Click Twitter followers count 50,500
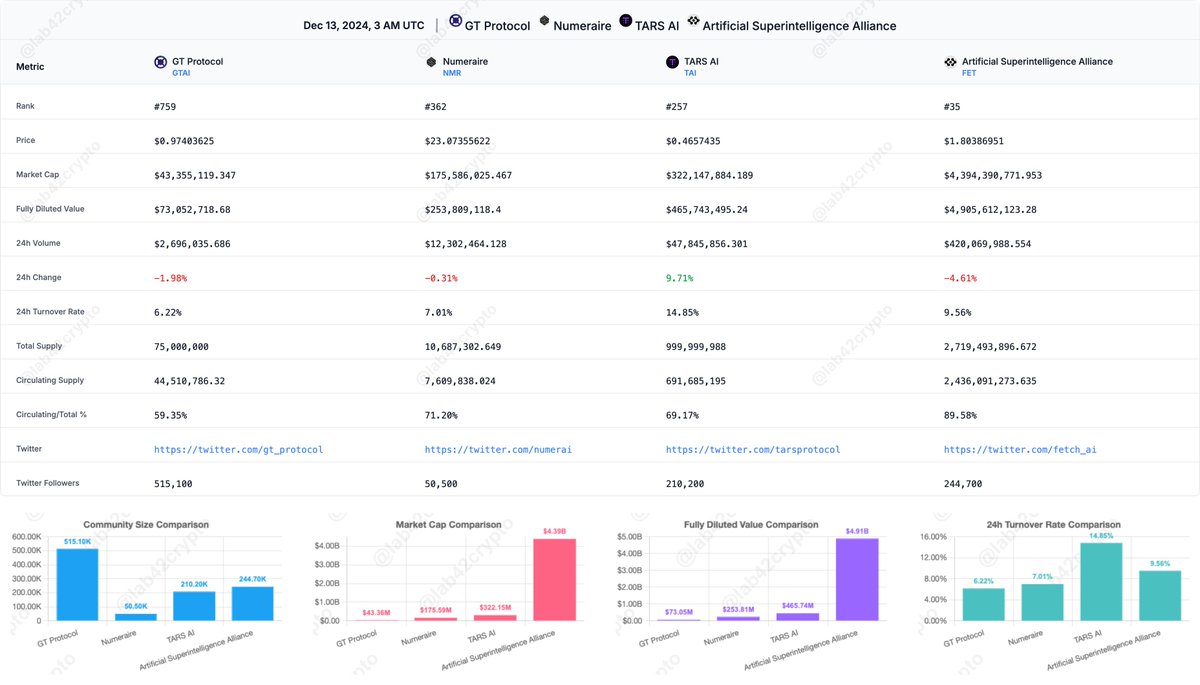1200x685 pixels. pyautogui.click(x=442, y=484)
